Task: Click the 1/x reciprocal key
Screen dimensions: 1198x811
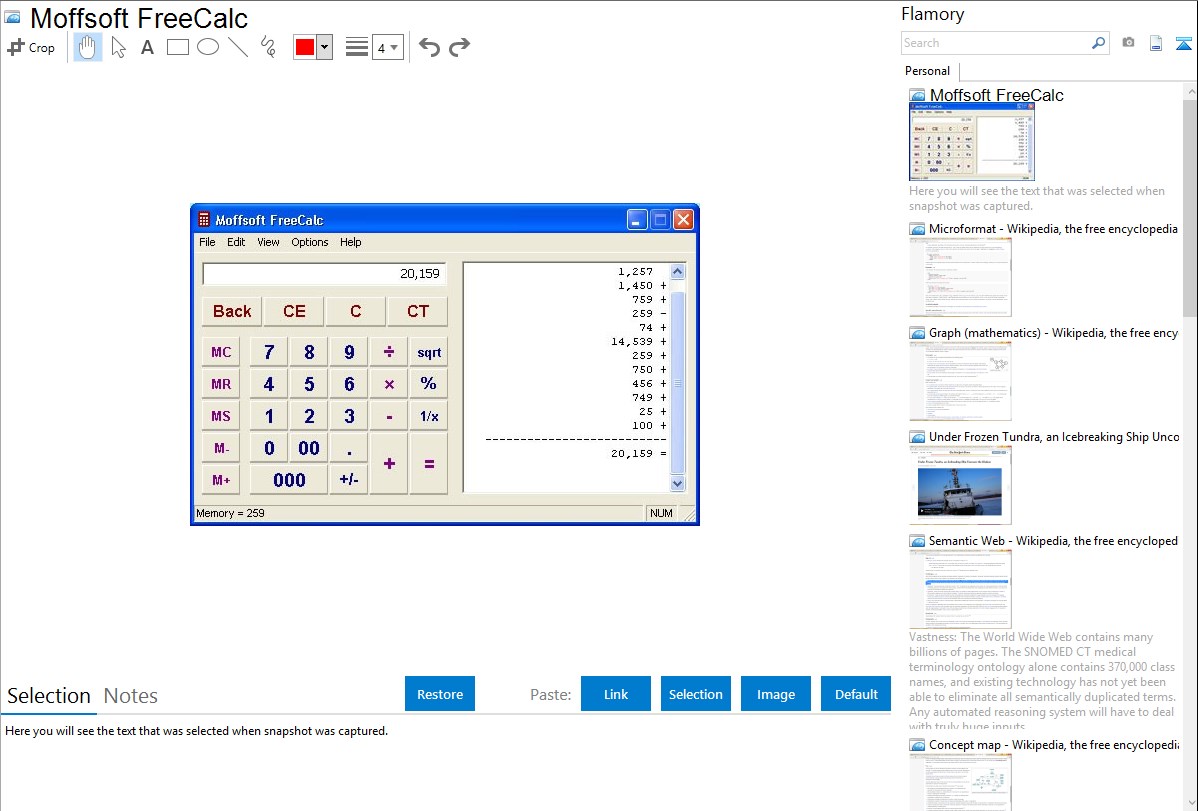Action: tap(429, 417)
